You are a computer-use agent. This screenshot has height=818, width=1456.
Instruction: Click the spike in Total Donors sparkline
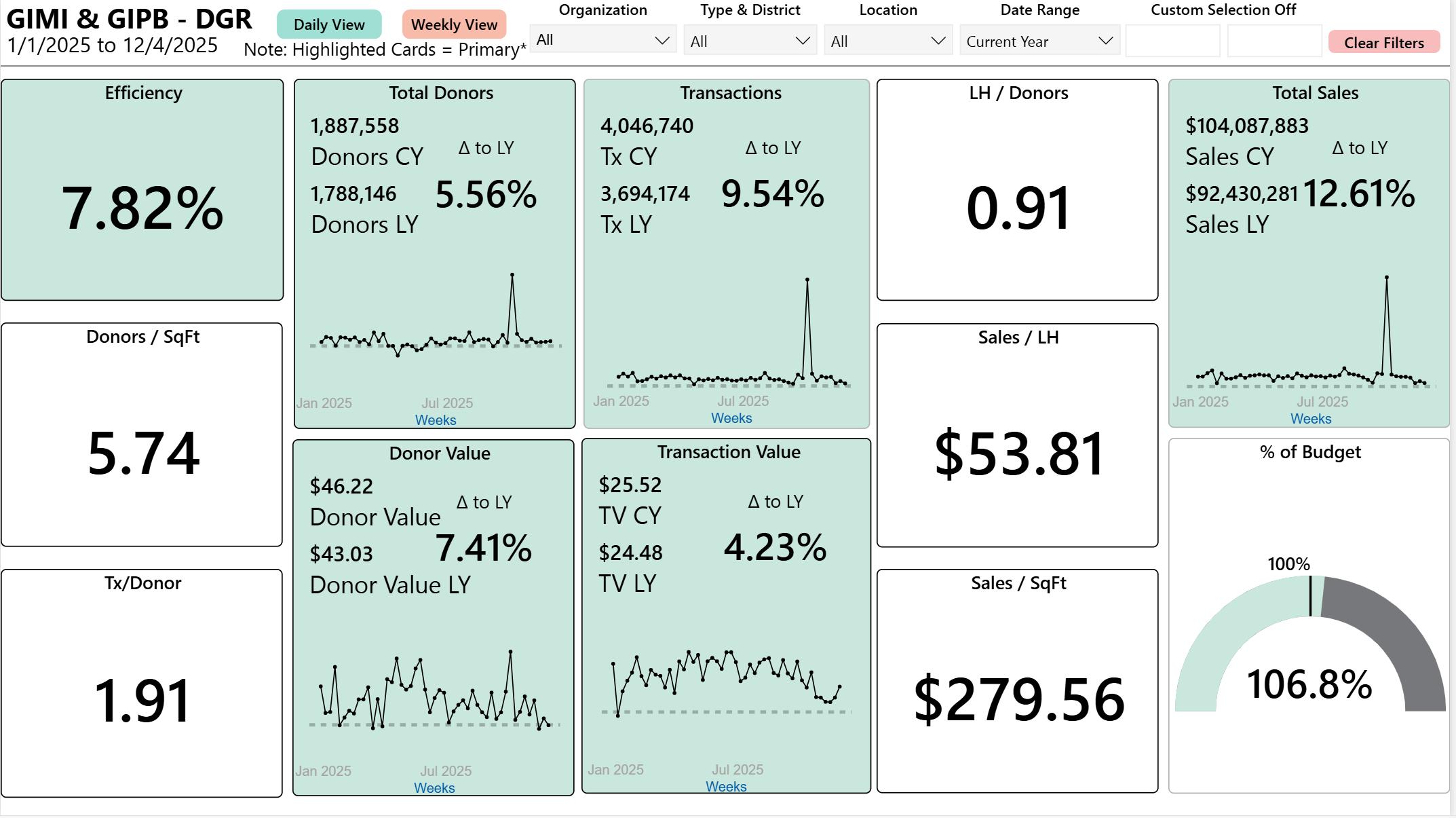tap(512, 276)
